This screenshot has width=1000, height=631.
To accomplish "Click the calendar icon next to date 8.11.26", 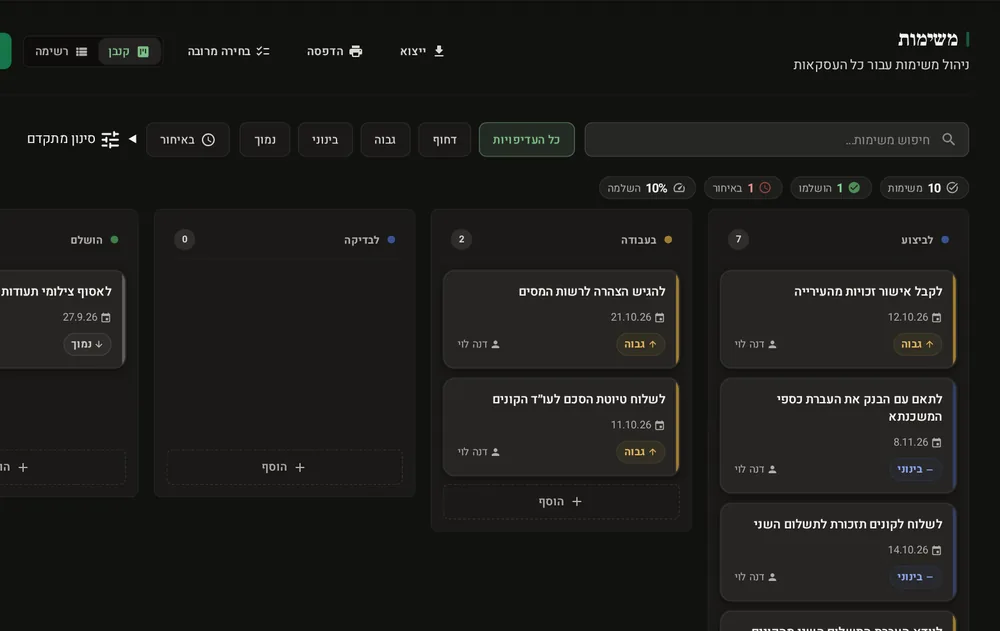I will click(936, 442).
